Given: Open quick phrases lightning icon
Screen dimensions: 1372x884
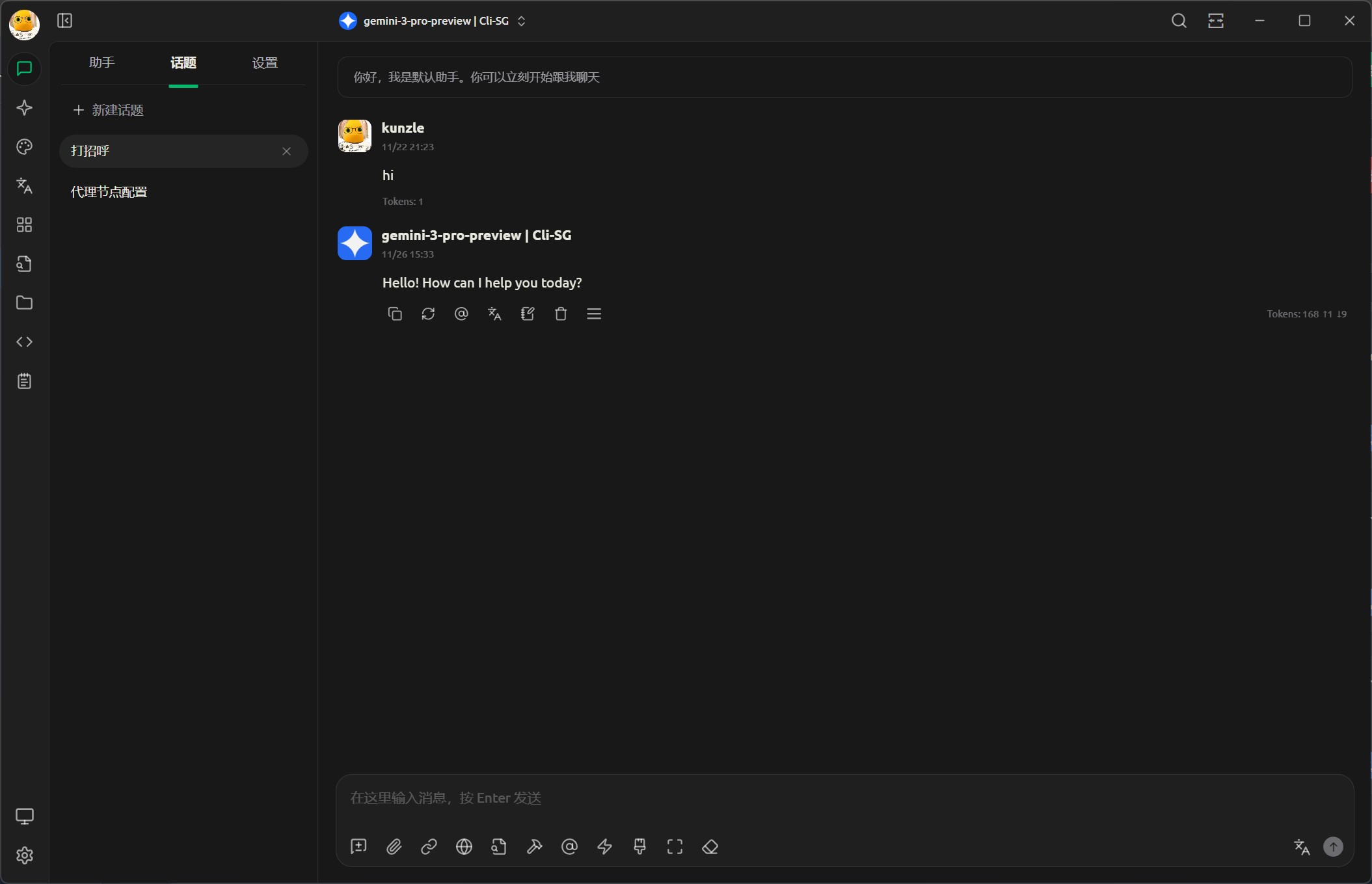Looking at the screenshot, I should point(604,846).
